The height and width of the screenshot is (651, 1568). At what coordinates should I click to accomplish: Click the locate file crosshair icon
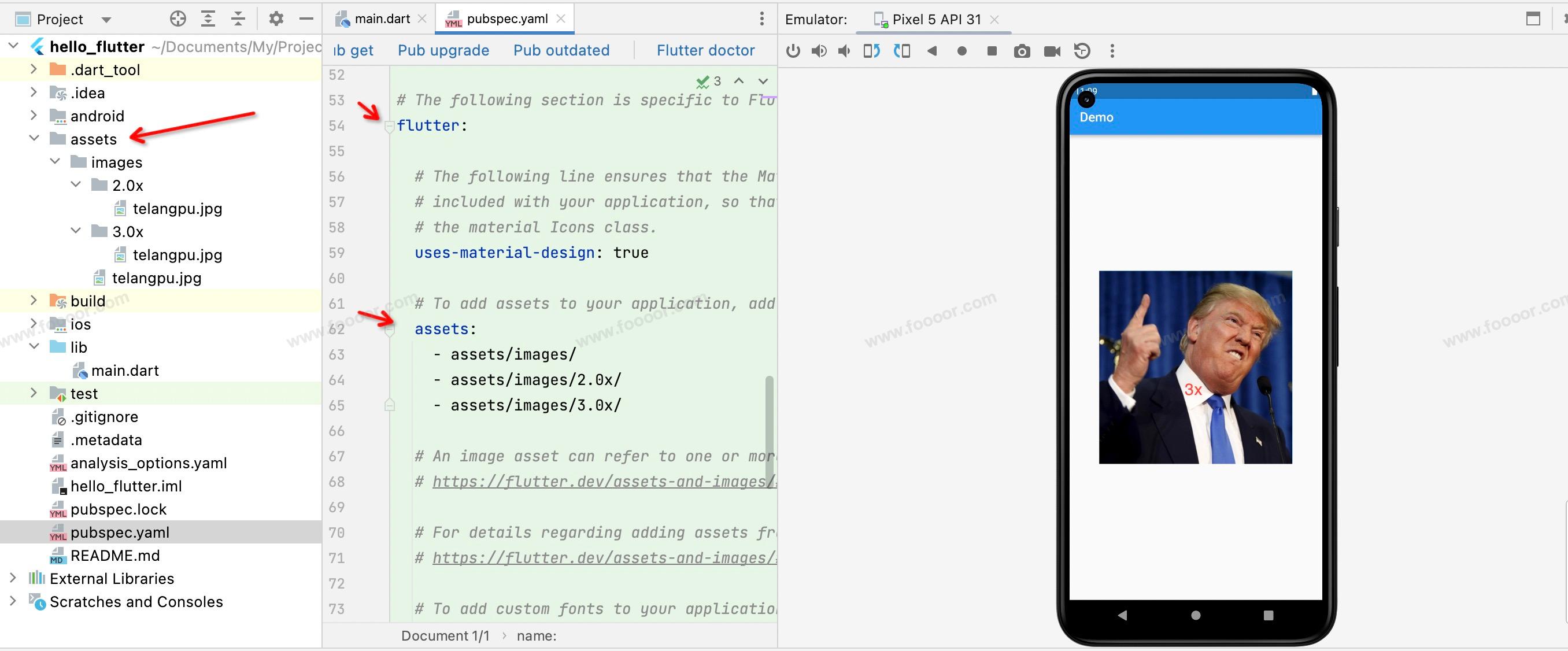177,19
